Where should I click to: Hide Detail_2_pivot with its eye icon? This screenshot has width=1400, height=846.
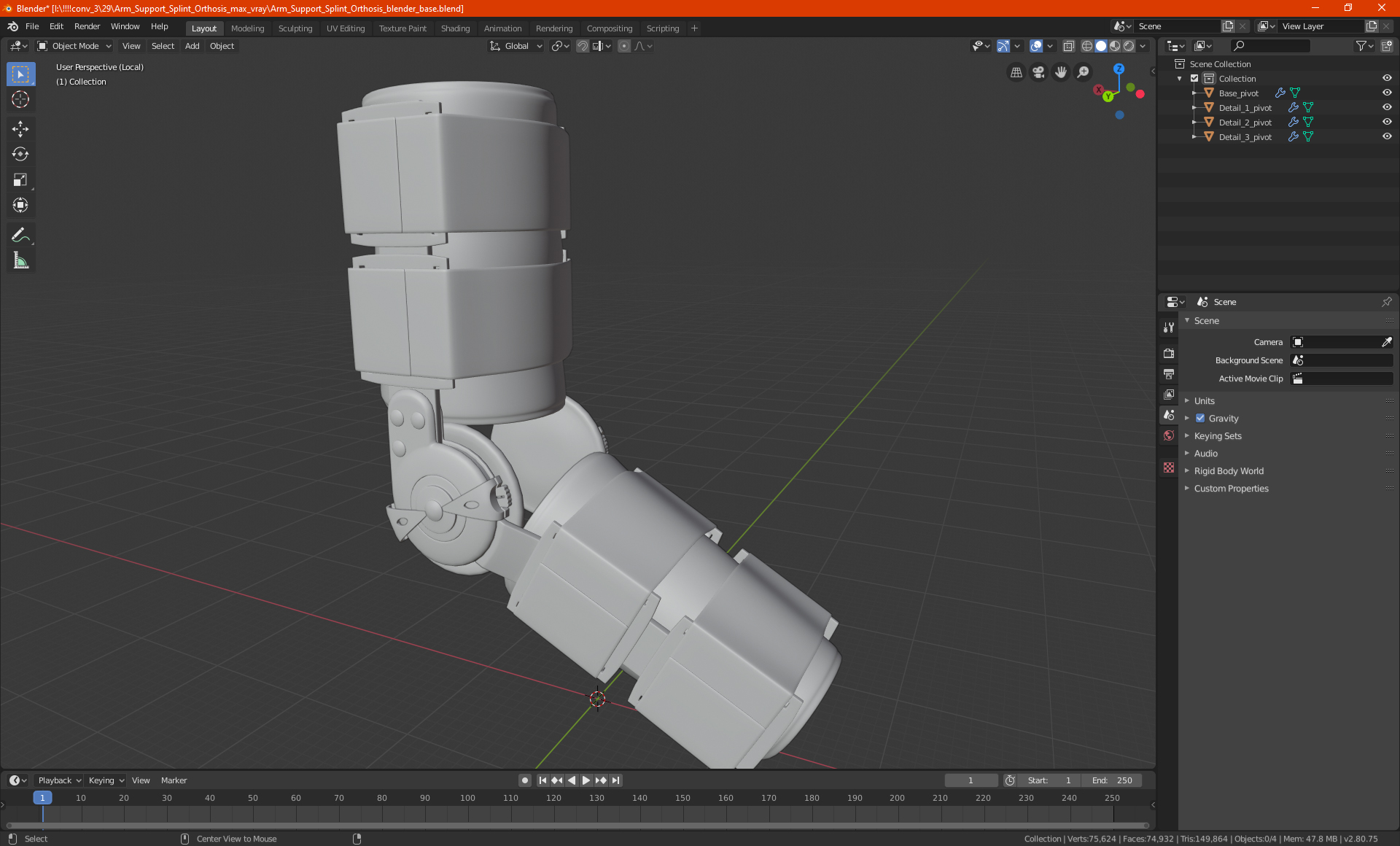[x=1387, y=122]
